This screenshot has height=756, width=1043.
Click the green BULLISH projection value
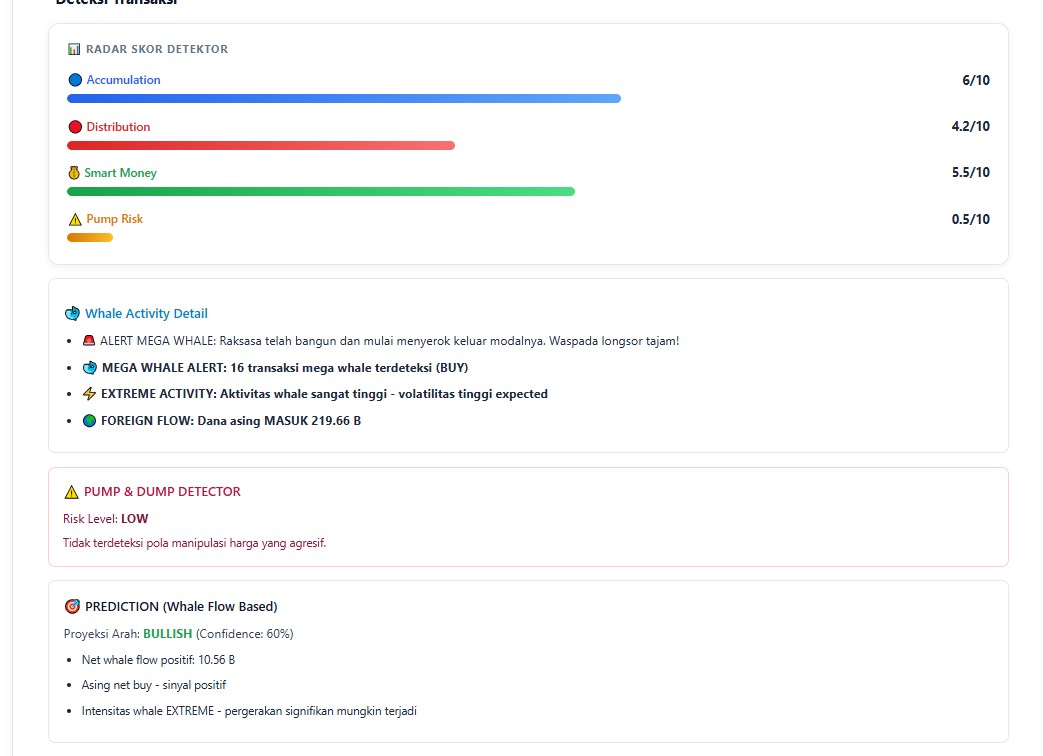(168, 634)
